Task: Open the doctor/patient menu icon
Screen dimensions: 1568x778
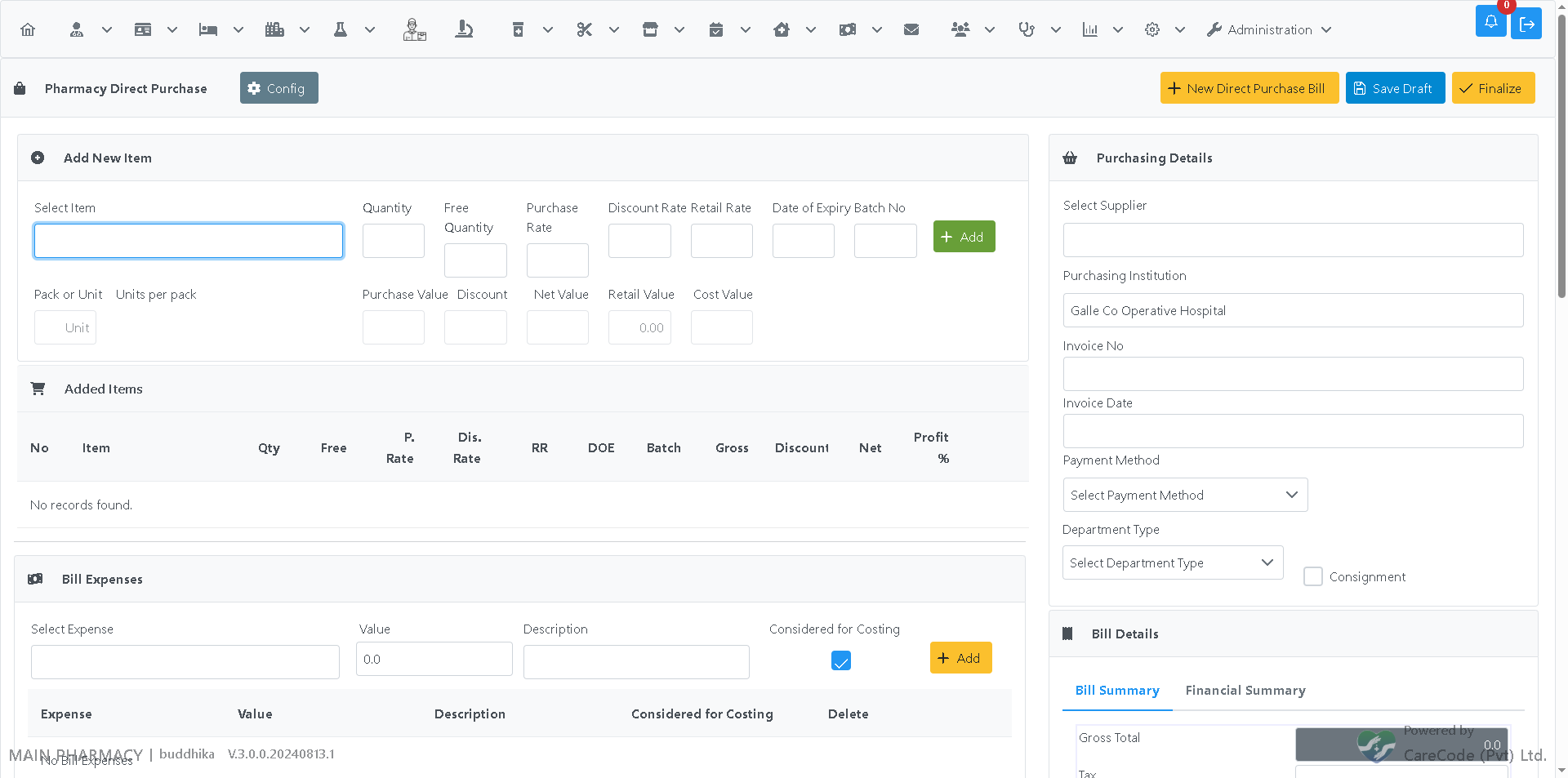Action: [77, 29]
